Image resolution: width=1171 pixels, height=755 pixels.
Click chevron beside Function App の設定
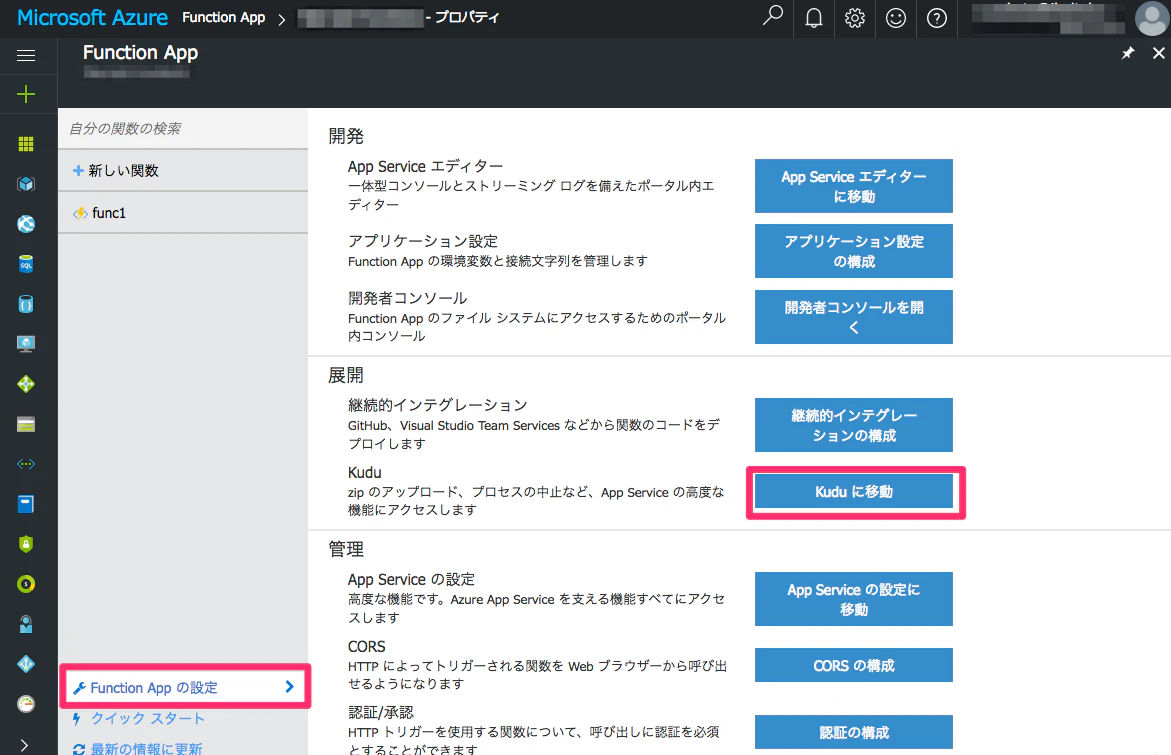point(290,687)
